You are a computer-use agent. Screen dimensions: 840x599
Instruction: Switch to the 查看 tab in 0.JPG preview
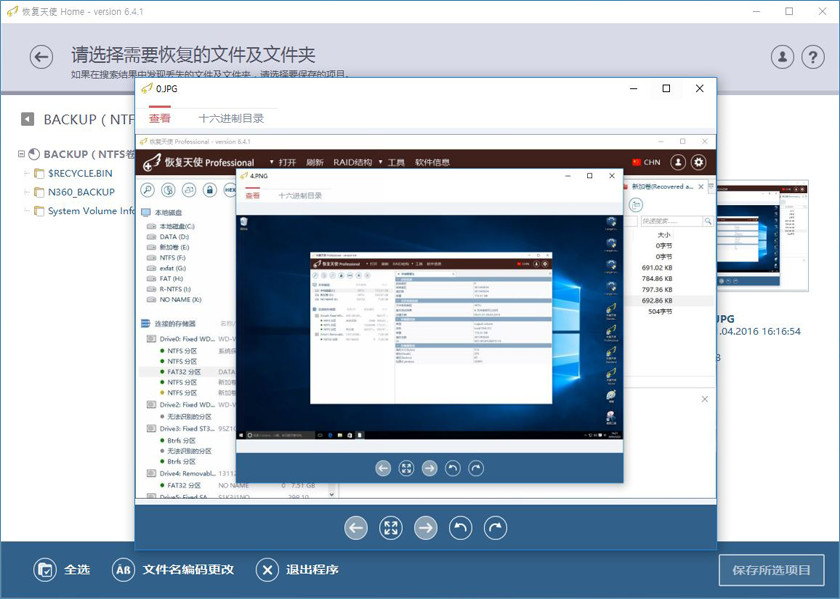pos(160,118)
